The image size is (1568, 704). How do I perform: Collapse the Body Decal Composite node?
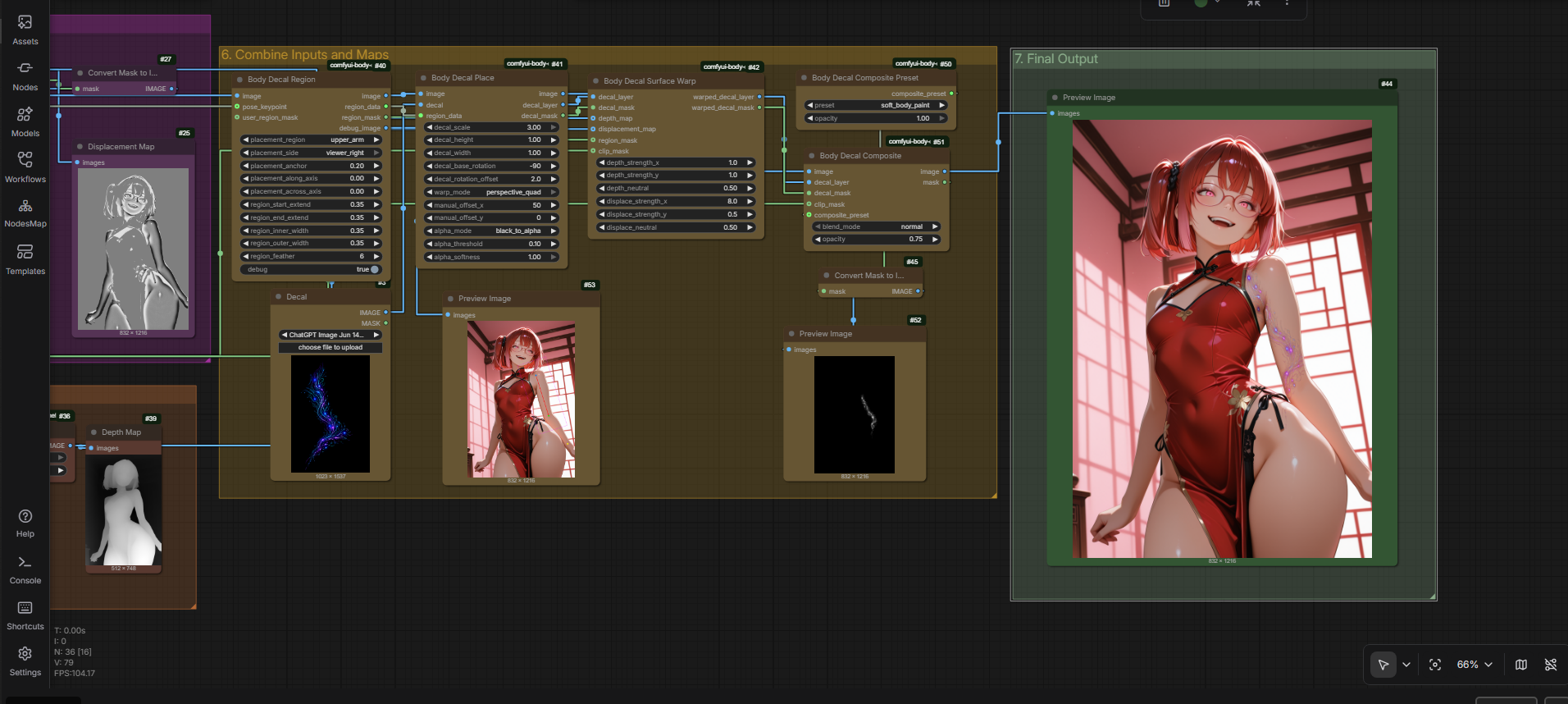812,156
